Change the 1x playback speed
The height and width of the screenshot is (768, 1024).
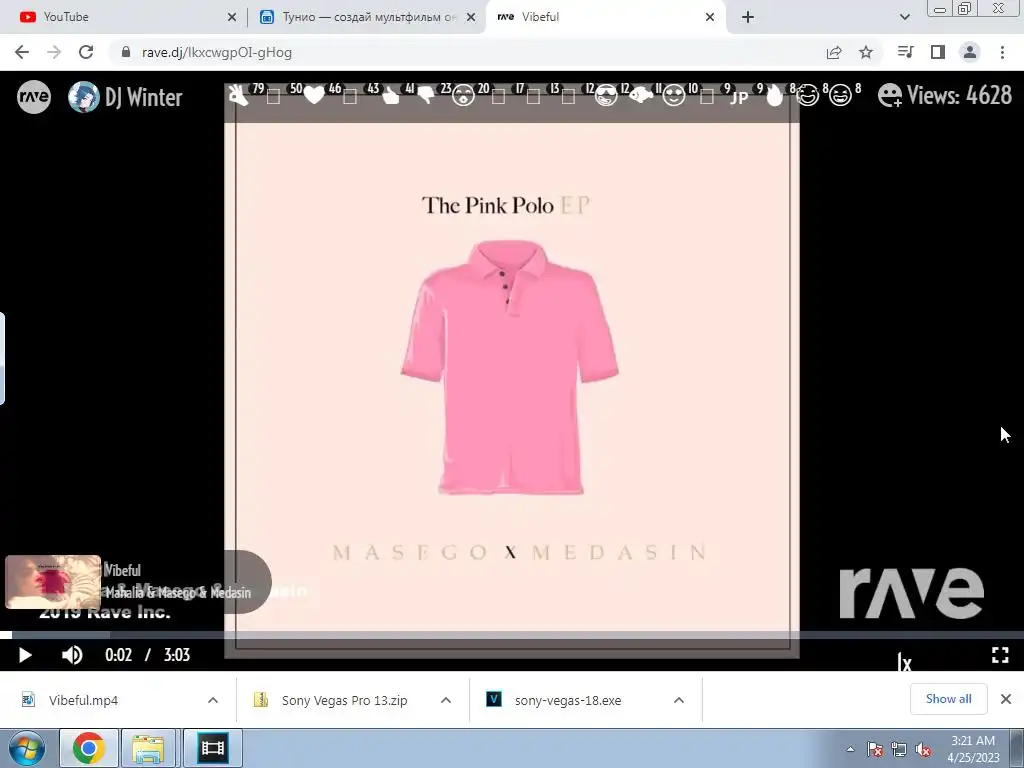[x=904, y=663]
